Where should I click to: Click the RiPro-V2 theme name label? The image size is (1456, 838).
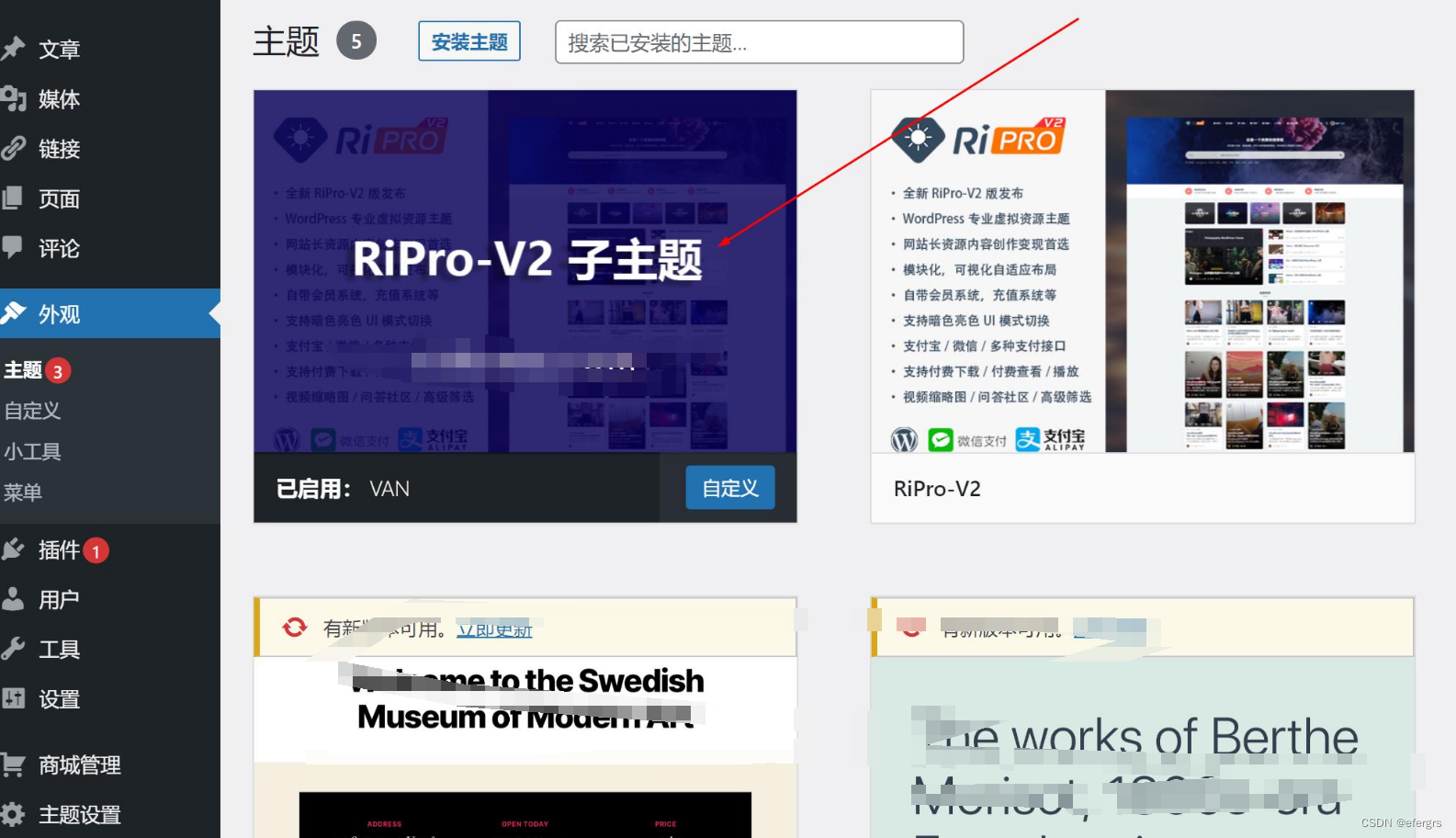coord(937,489)
